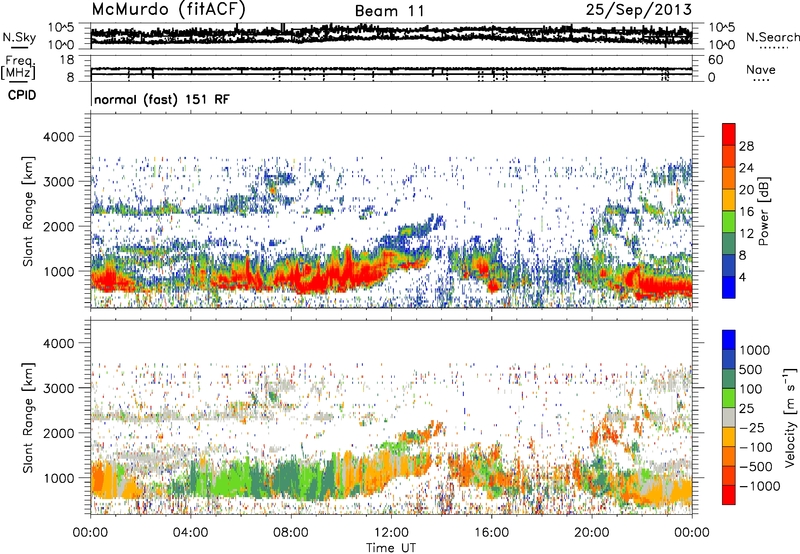Select the N.Search legend label
800x554 pixels.
point(773,37)
